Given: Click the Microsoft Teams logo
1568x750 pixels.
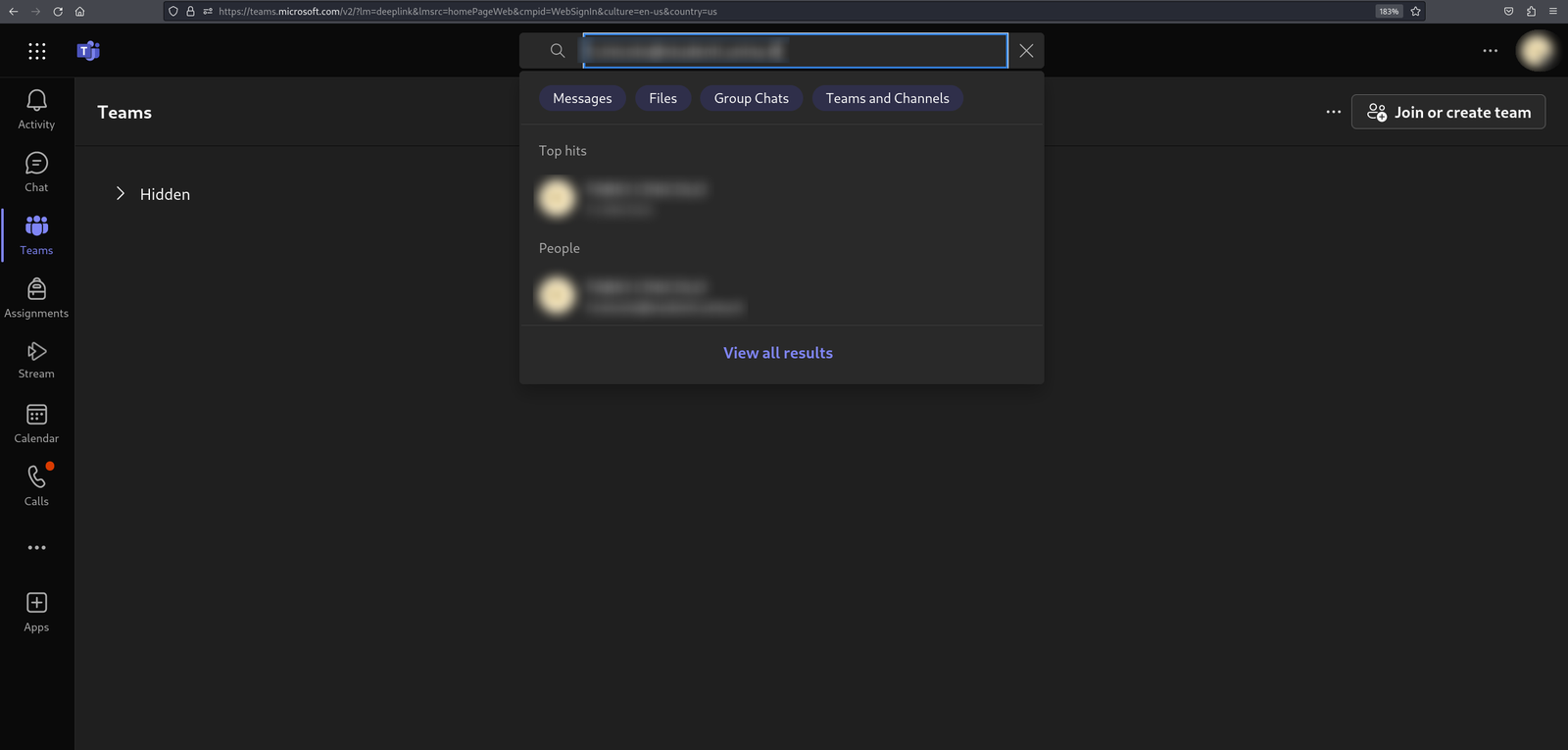Looking at the screenshot, I should pyautogui.click(x=88, y=51).
